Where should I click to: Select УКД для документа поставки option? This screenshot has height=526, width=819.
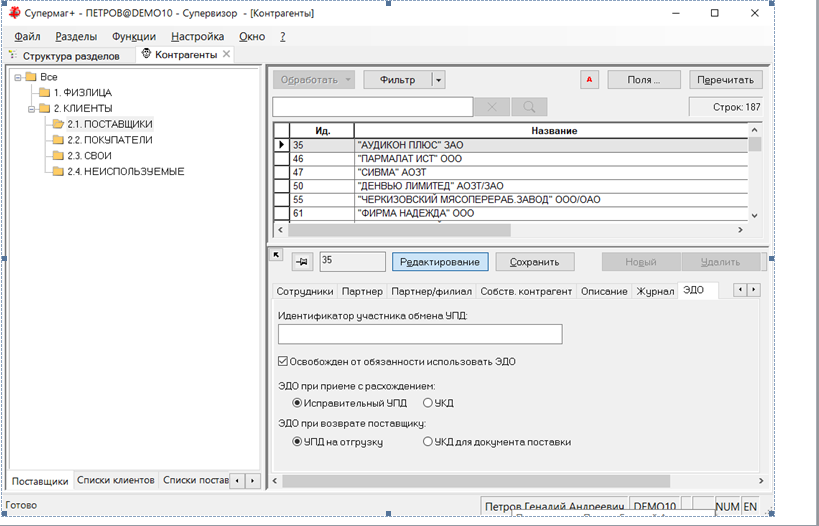(428, 441)
